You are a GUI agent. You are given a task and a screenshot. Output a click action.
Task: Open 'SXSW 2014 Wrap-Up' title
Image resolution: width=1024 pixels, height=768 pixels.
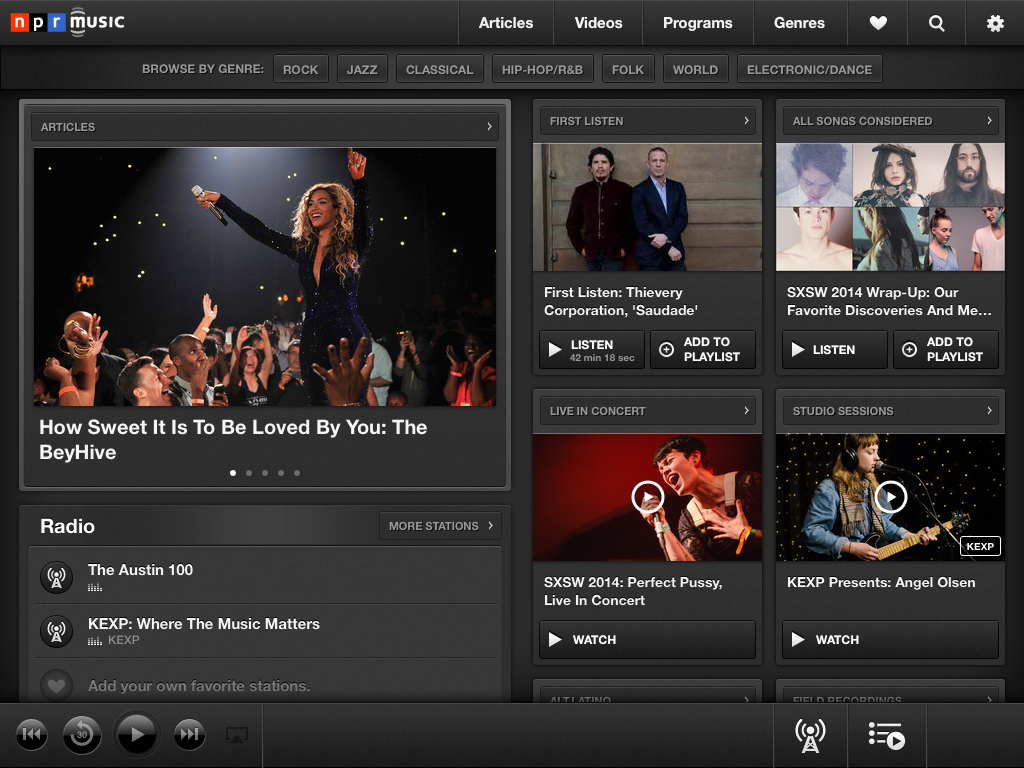tap(889, 301)
